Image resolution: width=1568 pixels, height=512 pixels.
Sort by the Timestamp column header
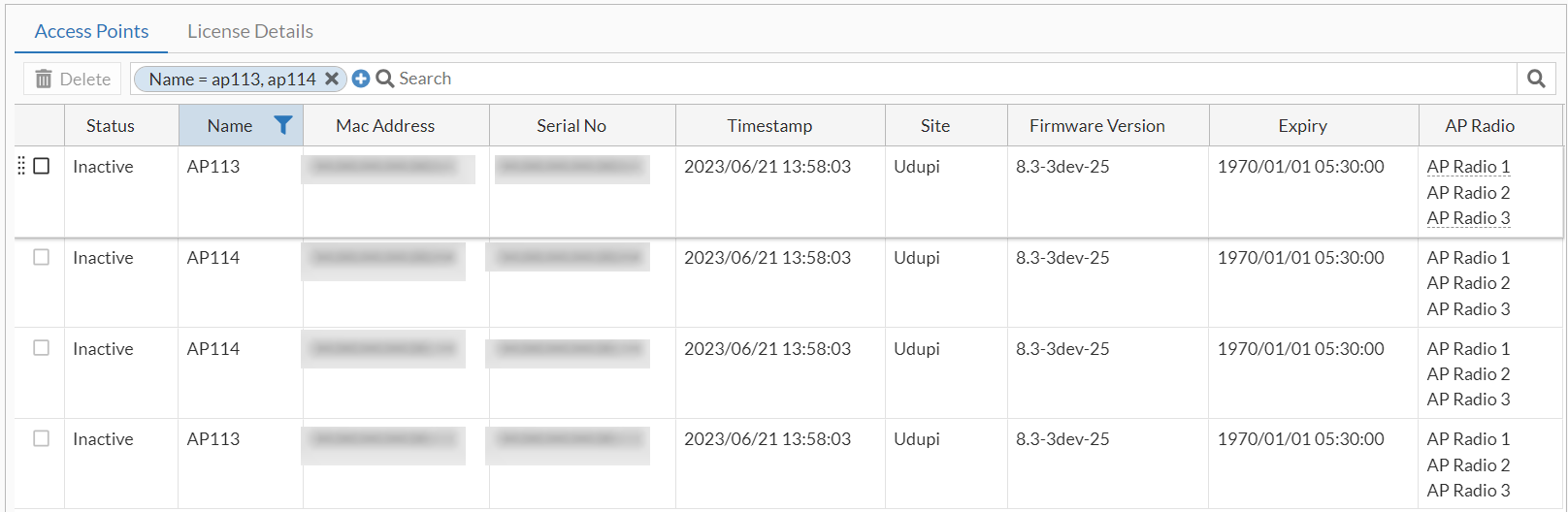pos(769,126)
